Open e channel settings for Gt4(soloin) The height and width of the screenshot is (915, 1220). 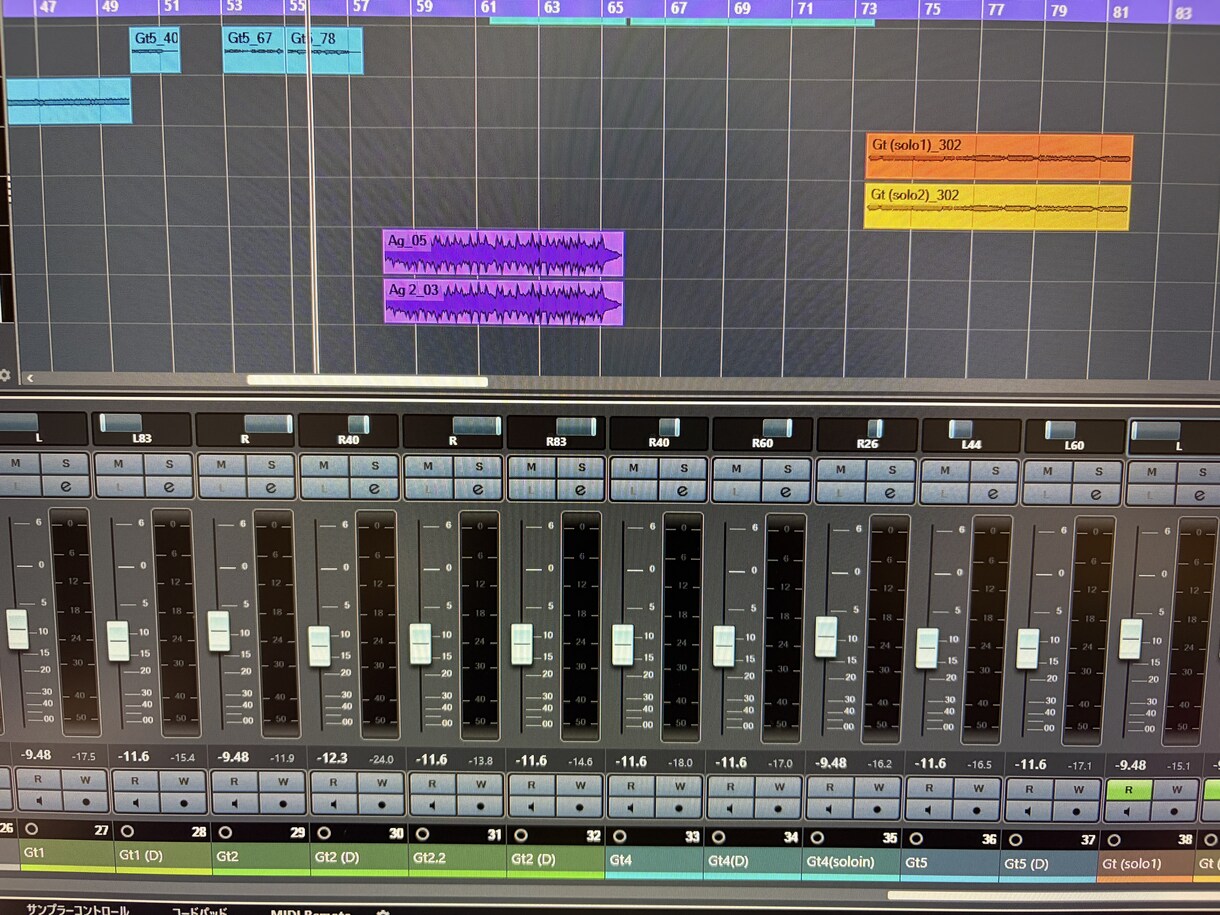(890, 492)
